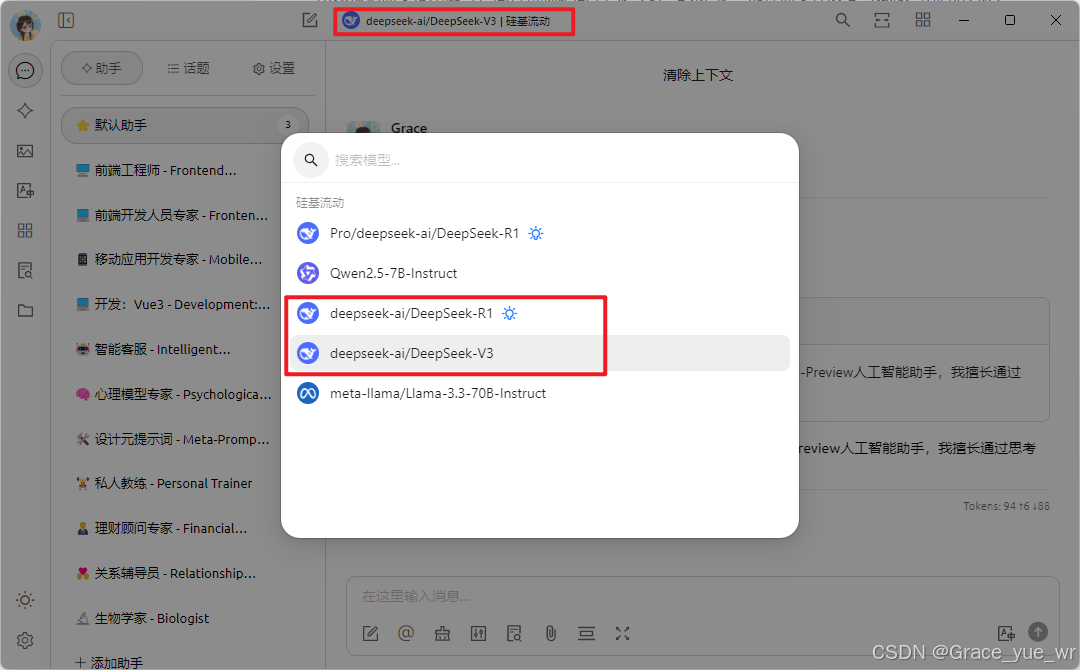Select the 理财顾问专家 - Financial assistant
This screenshot has height=670, width=1080.
click(185, 529)
